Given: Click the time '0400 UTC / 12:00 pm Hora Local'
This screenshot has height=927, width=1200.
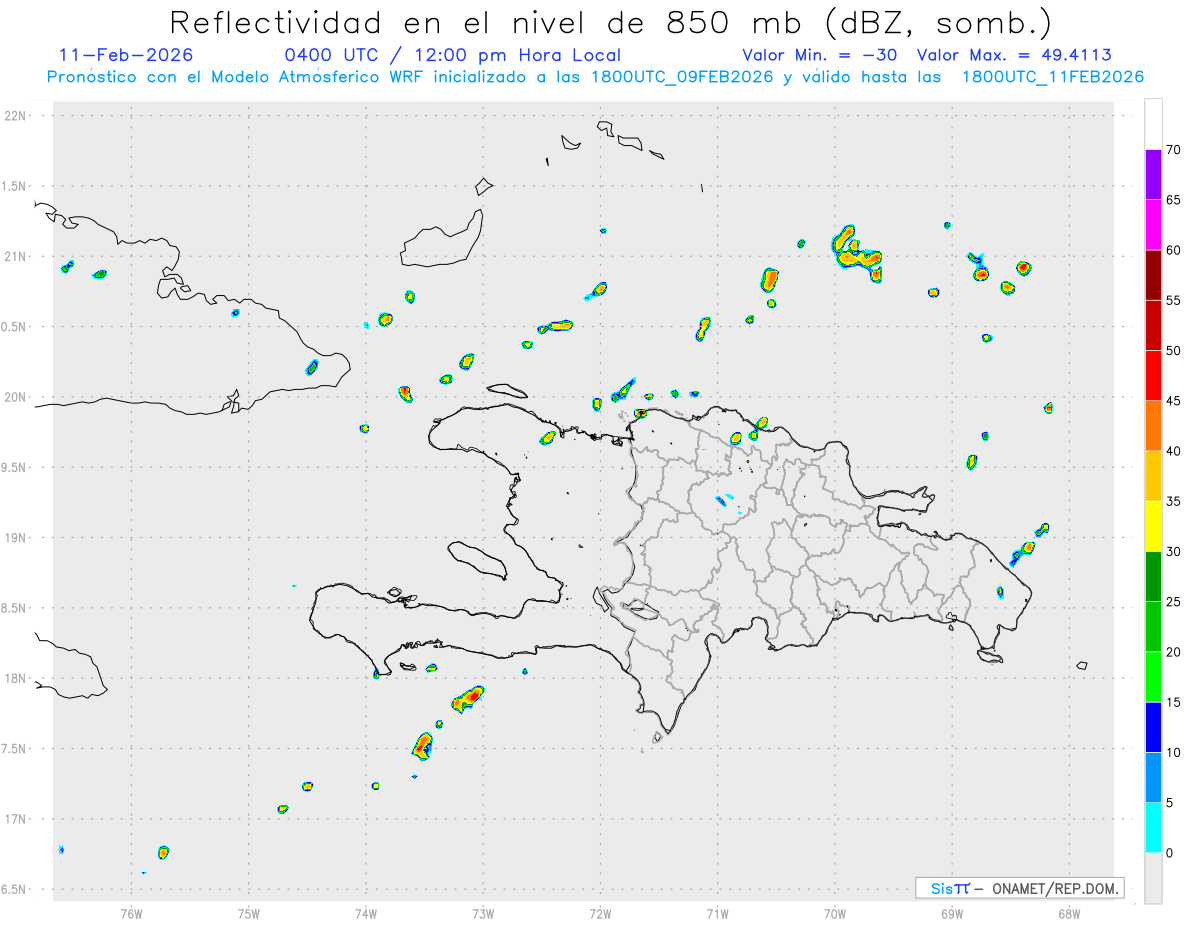Looking at the screenshot, I should pos(453,55).
